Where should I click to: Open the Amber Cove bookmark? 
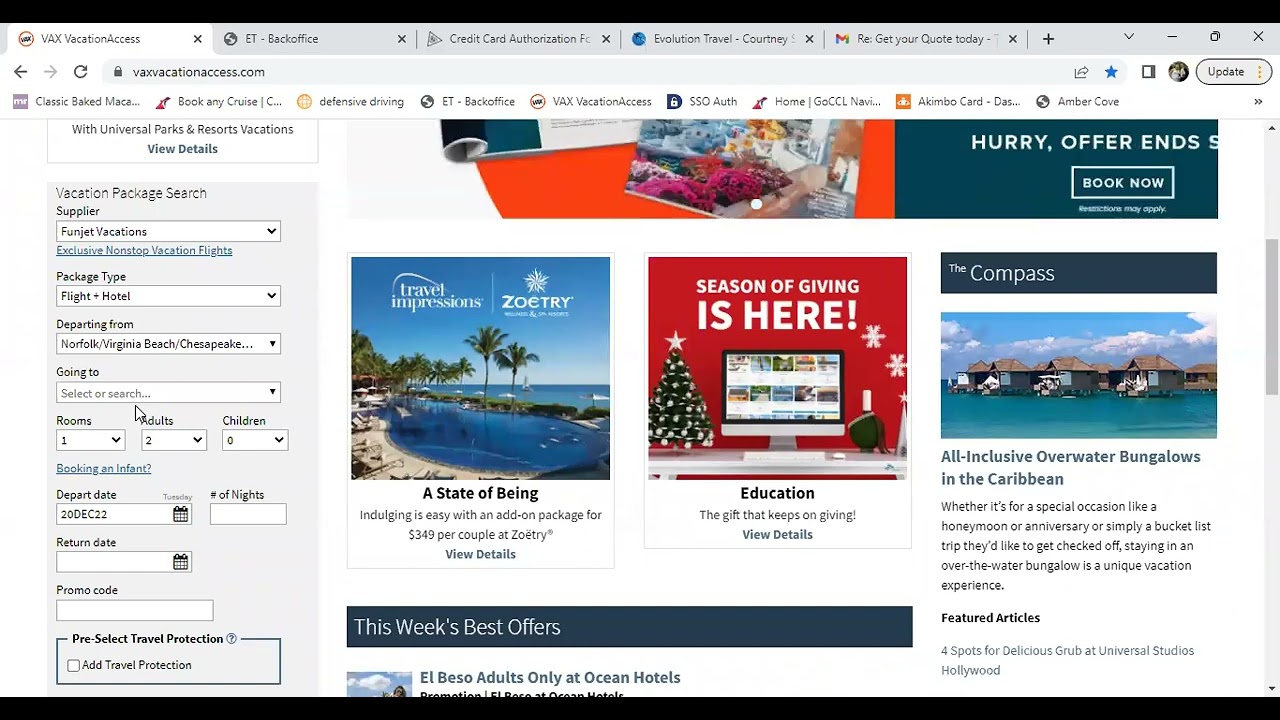(1077, 102)
